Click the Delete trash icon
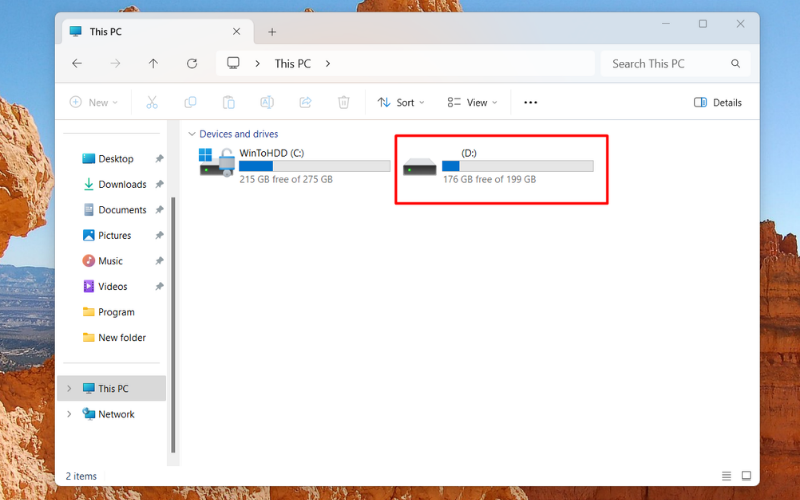 point(343,102)
